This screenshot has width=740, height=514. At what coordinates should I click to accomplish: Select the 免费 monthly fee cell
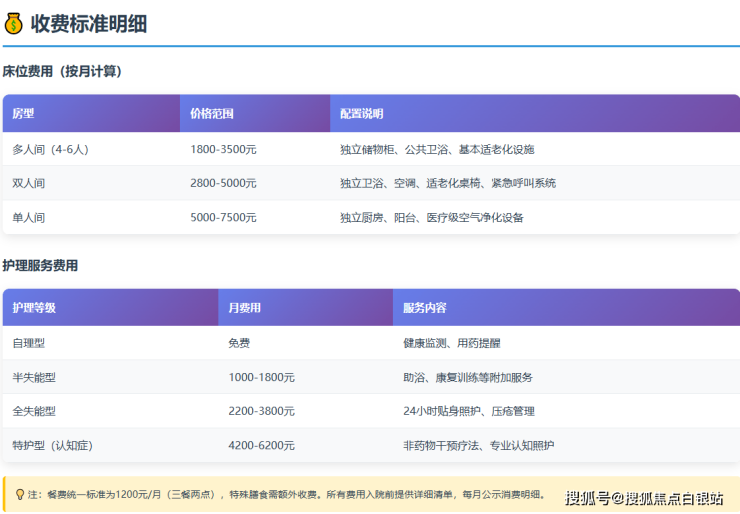(239, 343)
